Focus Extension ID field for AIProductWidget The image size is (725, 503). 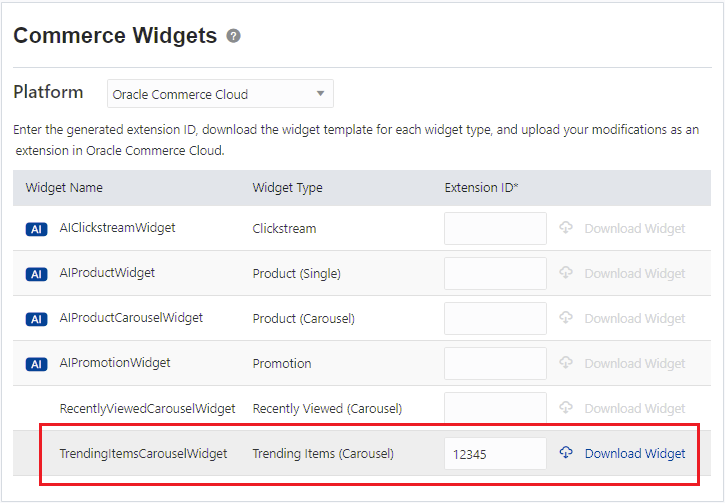[495, 274]
